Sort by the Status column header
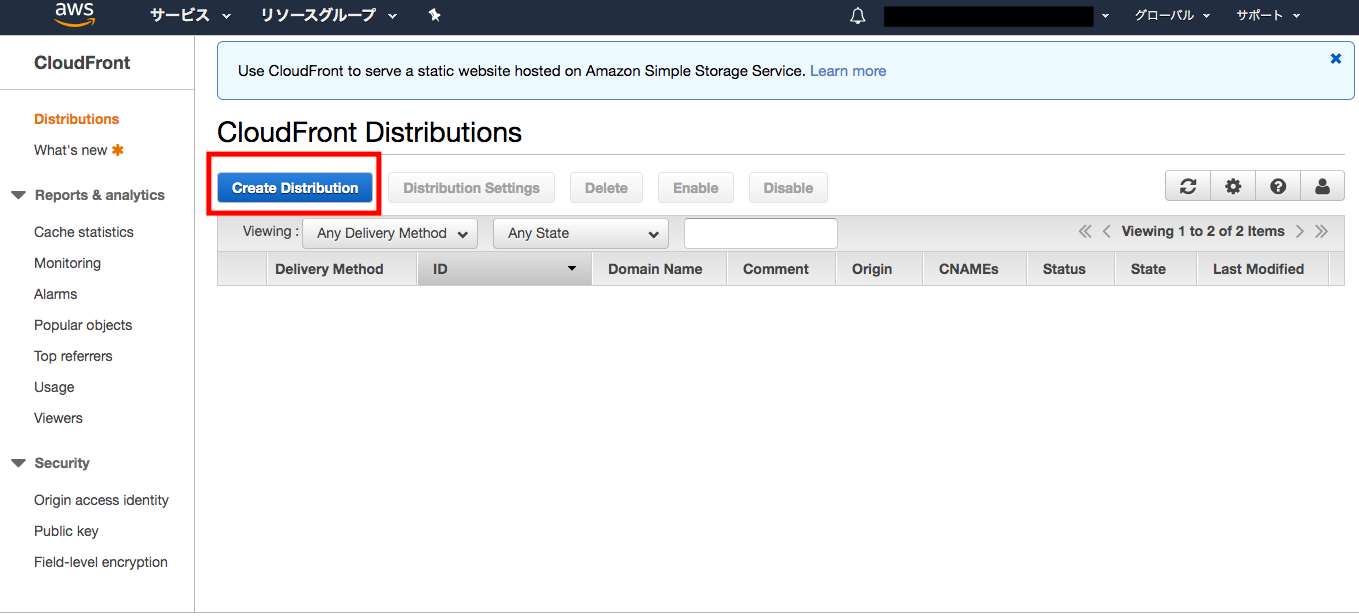Image resolution: width=1359 pixels, height=616 pixels. click(x=1071, y=269)
